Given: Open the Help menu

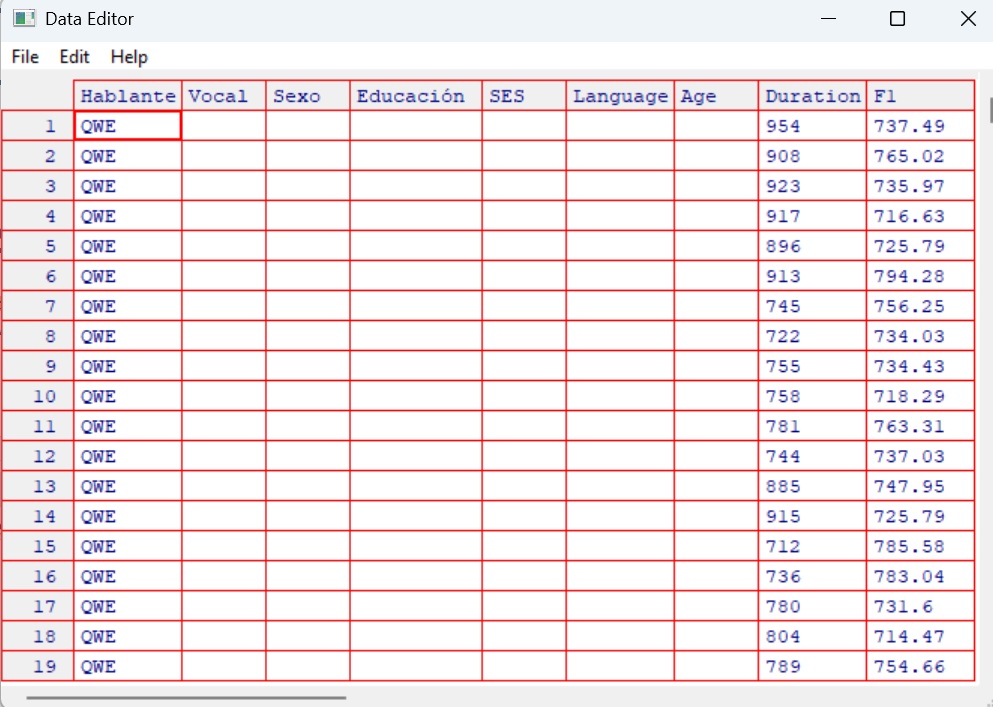Looking at the screenshot, I should pyautogui.click(x=128, y=57).
